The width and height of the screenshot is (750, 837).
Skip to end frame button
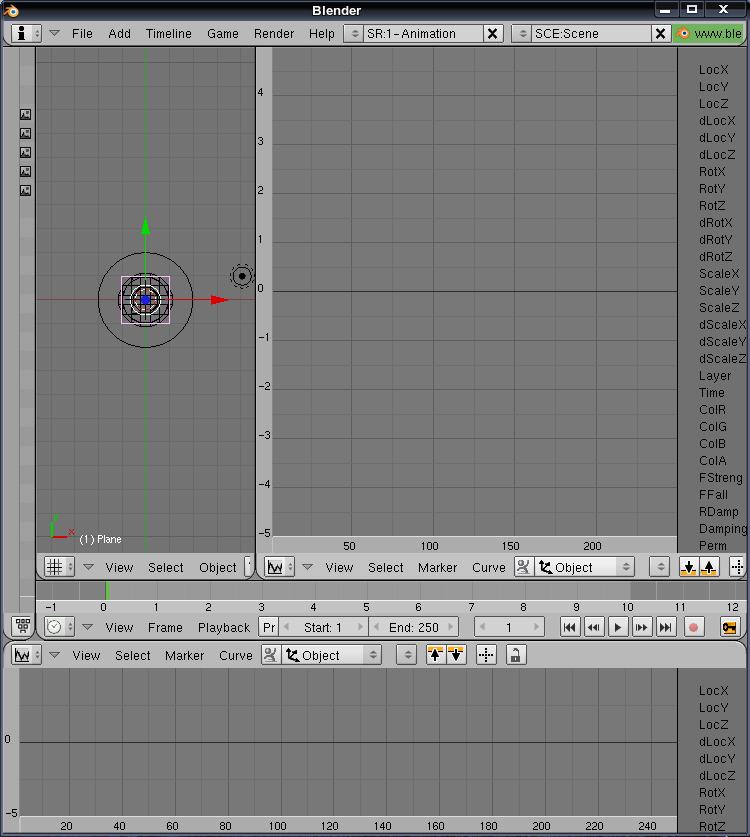pos(666,627)
